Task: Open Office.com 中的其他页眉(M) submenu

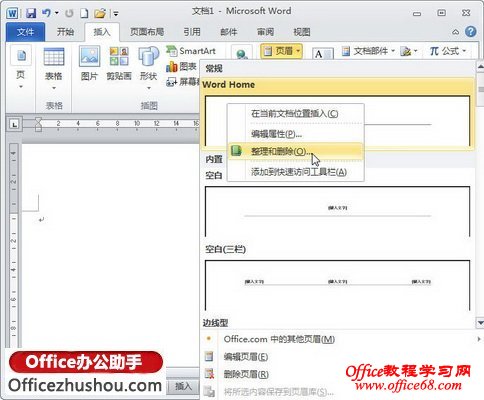Action: point(342,339)
